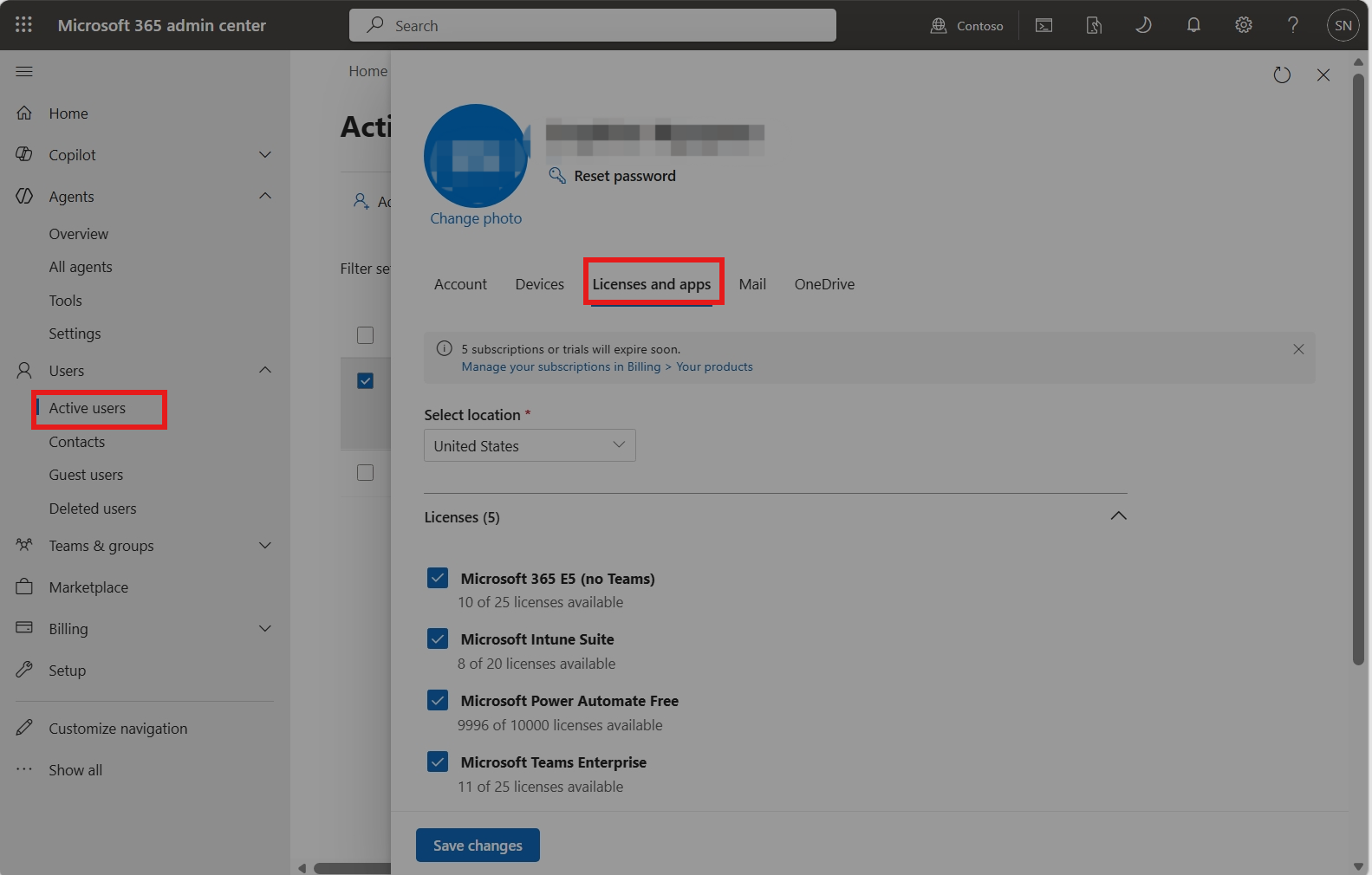The width and height of the screenshot is (1372, 875).
Task: Click the Home house icon in sidebar
Action: pyautogui.click(x=24, y=113)
